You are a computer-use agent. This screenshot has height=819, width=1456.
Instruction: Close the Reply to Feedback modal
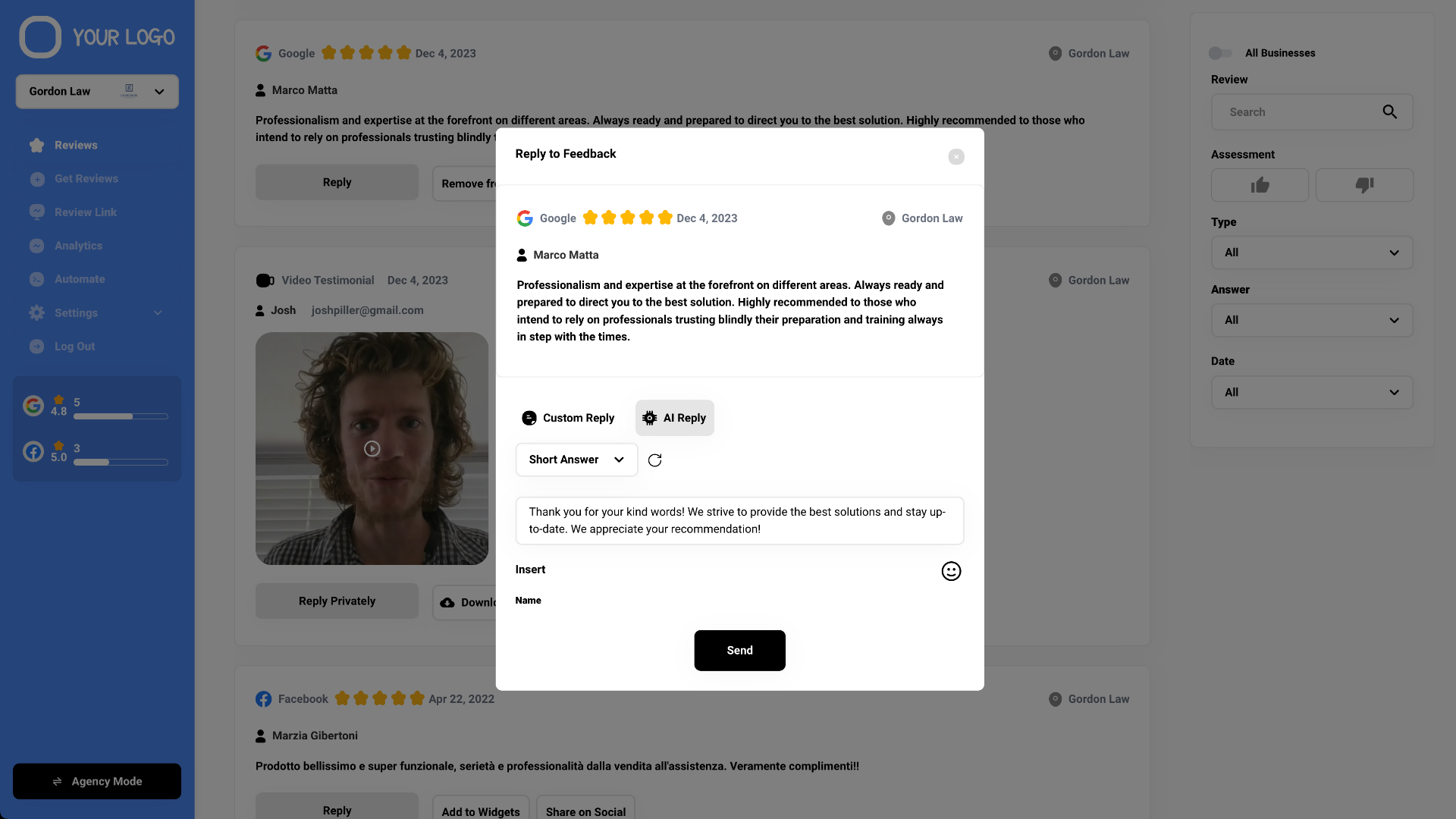tap(955, 157)
